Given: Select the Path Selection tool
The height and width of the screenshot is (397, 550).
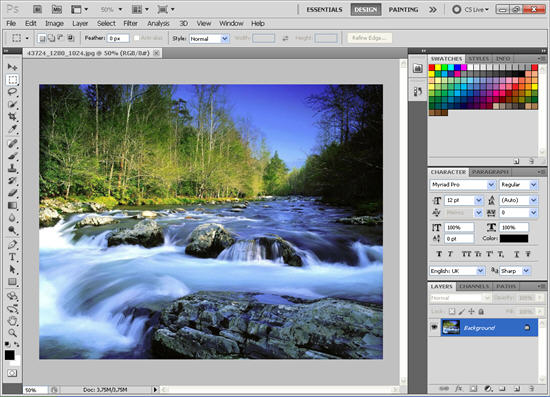Looking at the screenshot, I should click(12, 269).
